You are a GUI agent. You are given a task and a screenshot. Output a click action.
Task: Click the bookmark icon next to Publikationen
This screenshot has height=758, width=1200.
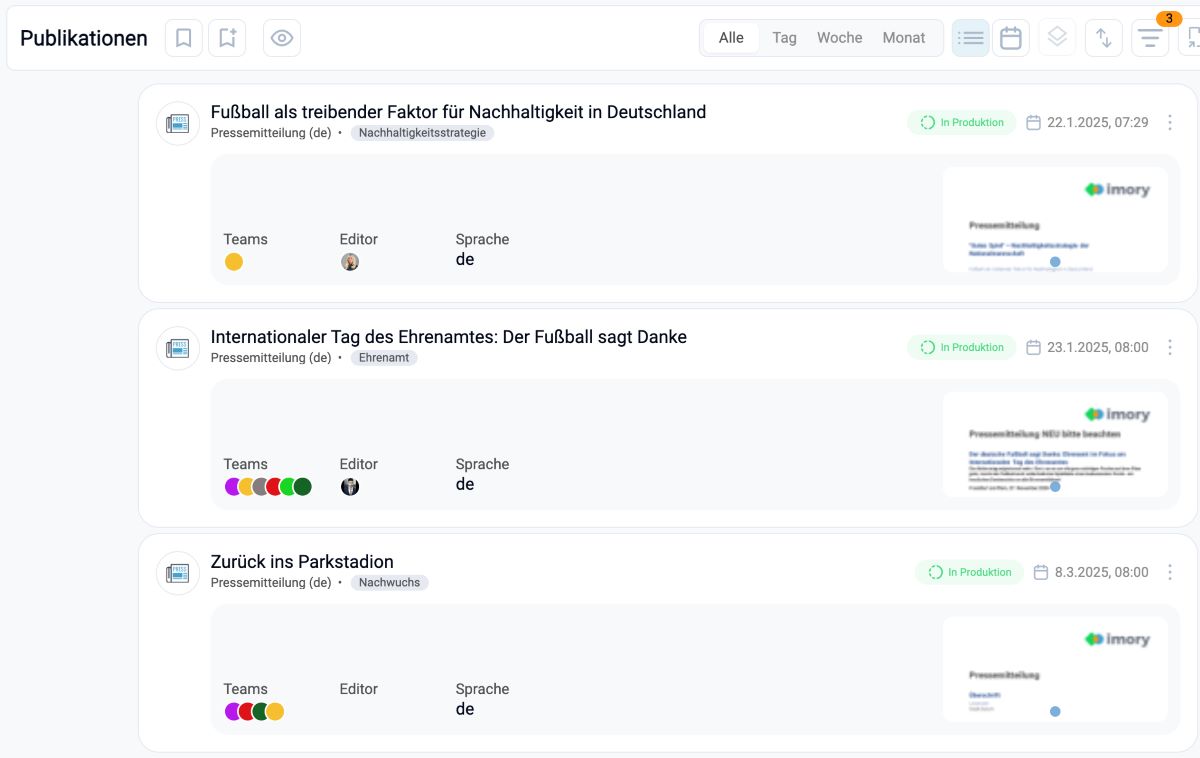pos(183,38)
